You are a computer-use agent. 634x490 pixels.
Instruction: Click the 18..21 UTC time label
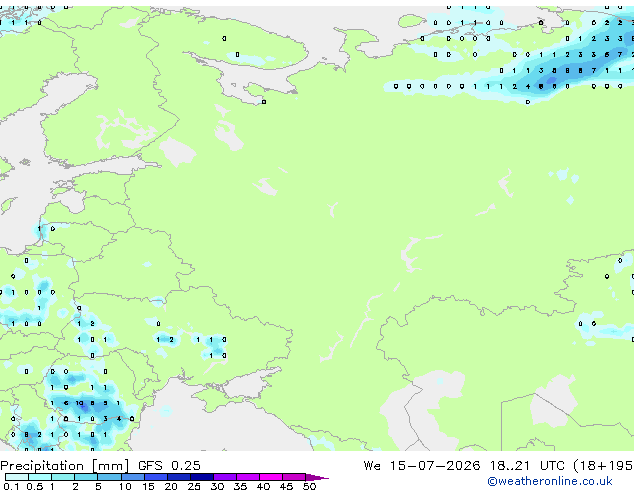(x=527, y=466)
